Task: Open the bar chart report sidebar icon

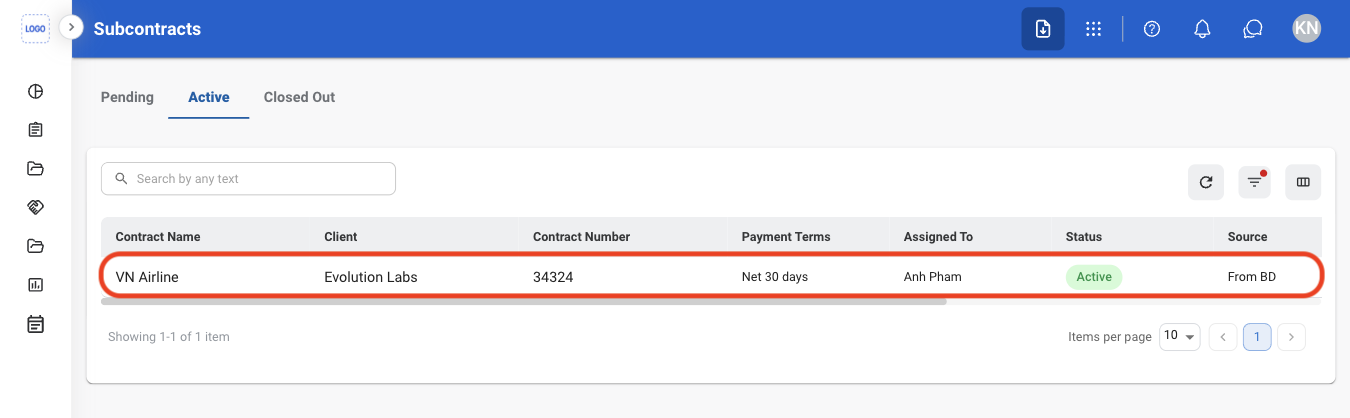Action: click(x=35, y=285)
